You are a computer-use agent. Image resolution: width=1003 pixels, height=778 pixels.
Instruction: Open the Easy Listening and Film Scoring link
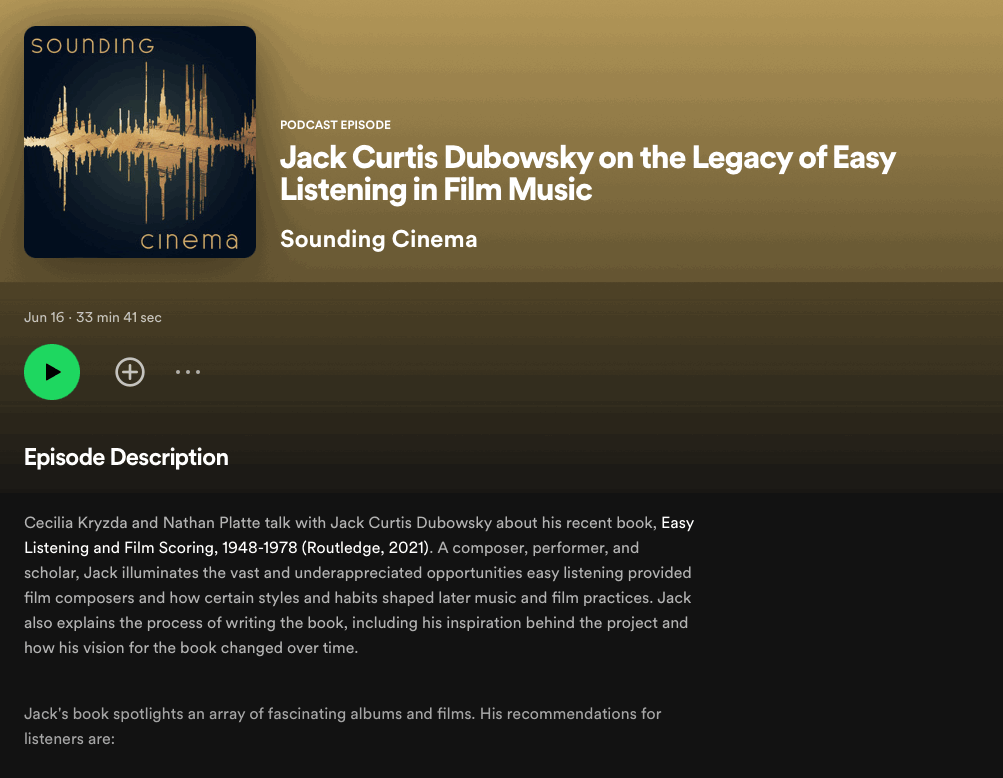point(359,535)
